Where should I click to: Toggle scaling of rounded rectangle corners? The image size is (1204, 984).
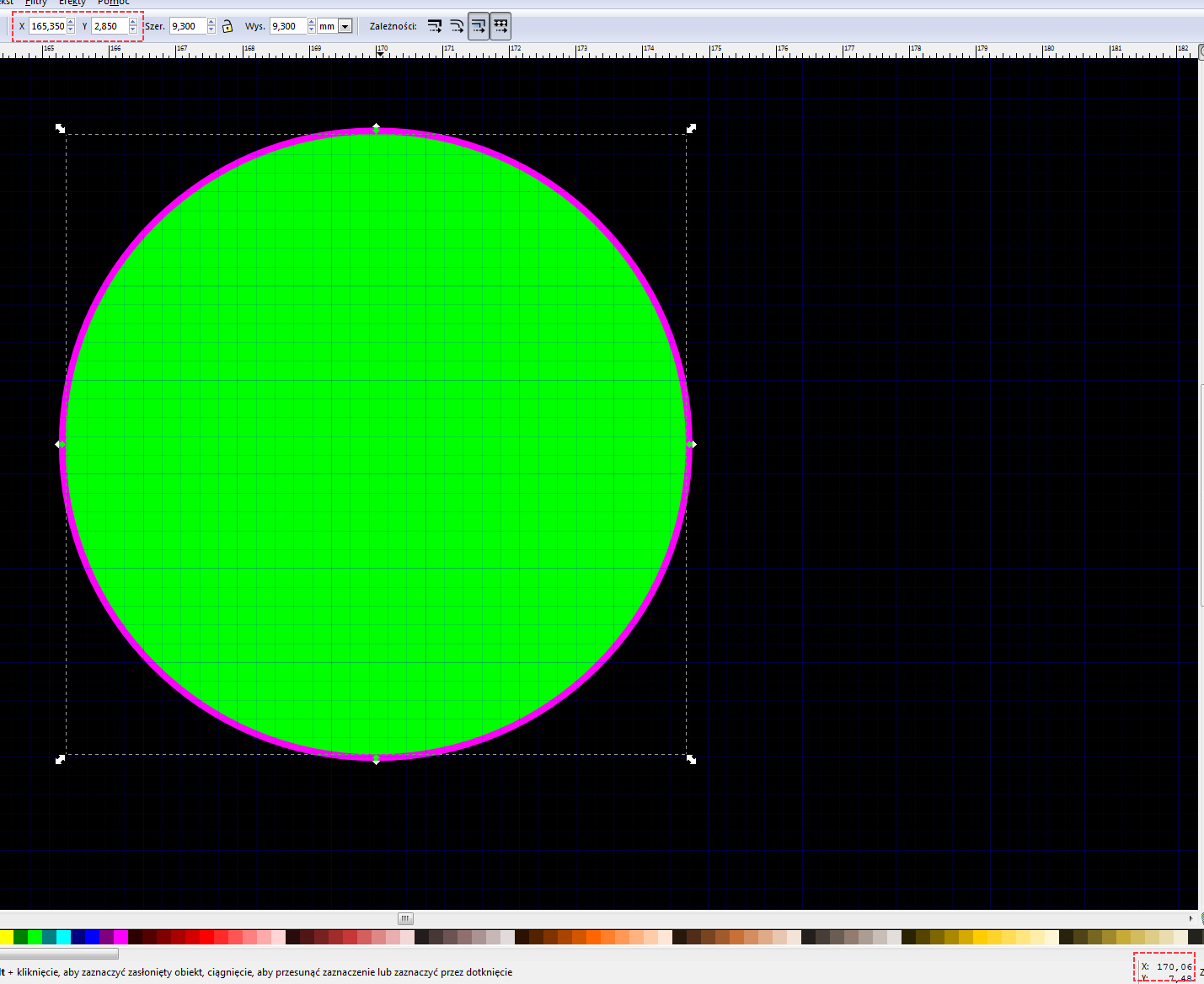[457, 26]
